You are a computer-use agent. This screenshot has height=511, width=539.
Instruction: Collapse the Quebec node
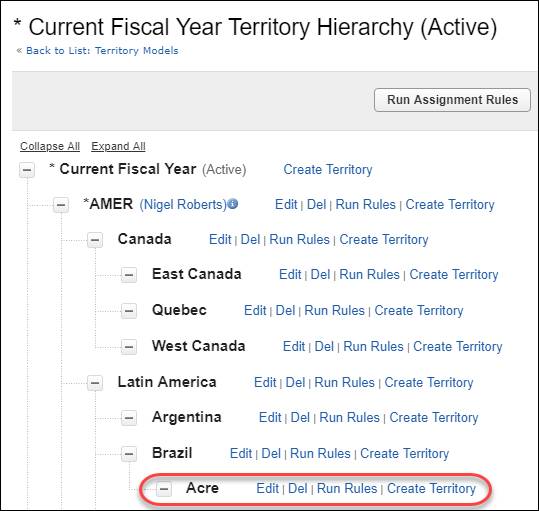(129, 311)
